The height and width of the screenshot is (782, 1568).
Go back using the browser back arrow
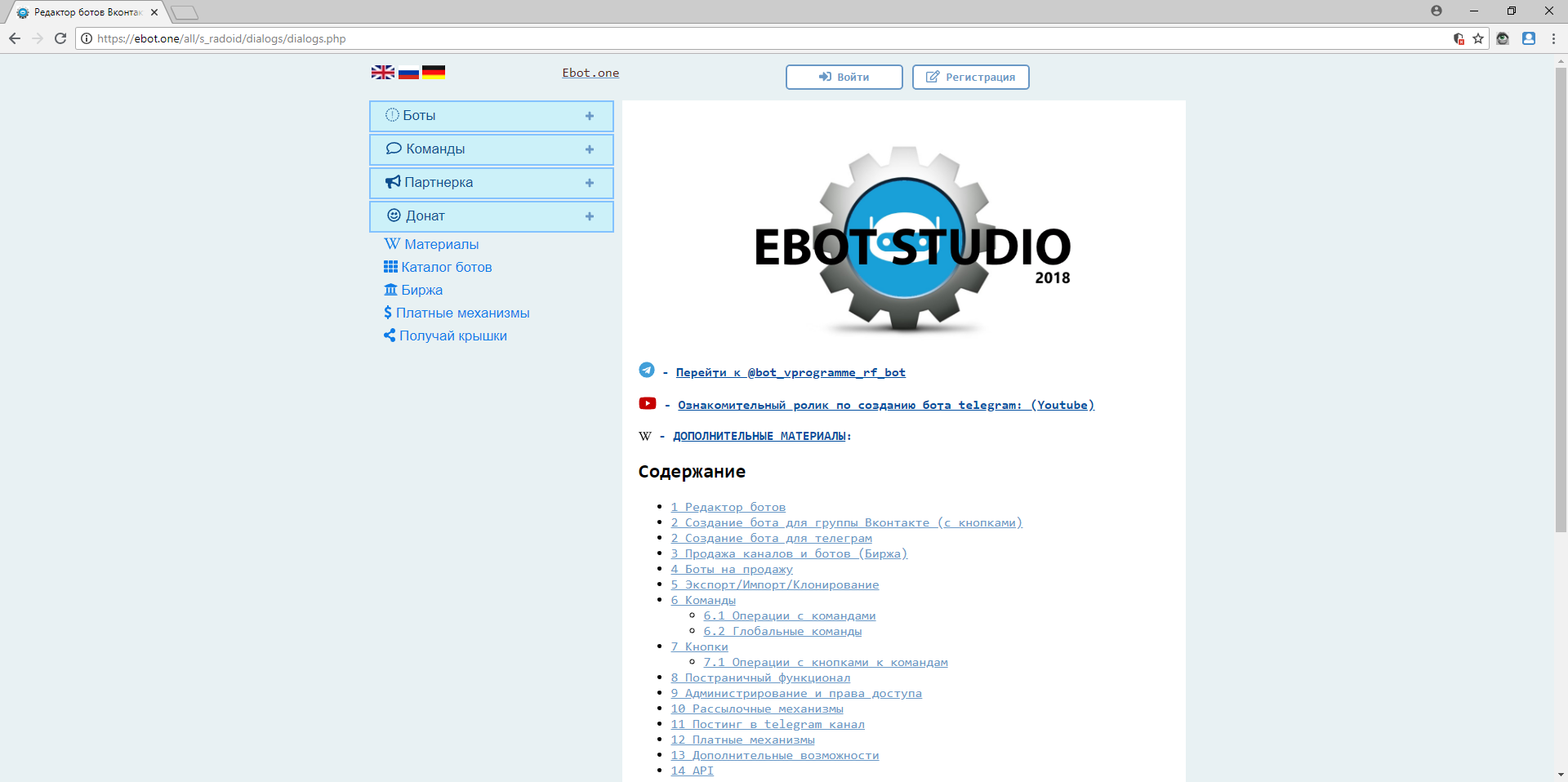pyautogui.click(x=15, y=38)
